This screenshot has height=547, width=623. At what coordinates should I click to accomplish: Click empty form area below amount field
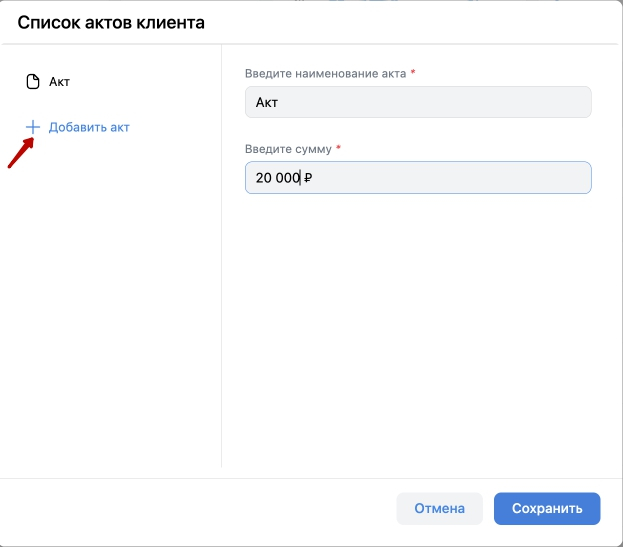[418, 320]
